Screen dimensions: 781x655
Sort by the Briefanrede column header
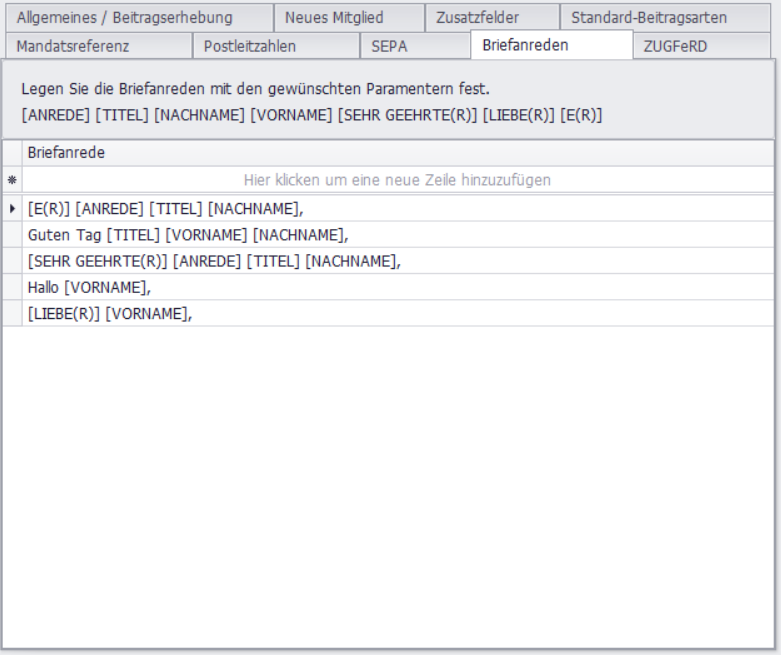click(x=397, y=153)
